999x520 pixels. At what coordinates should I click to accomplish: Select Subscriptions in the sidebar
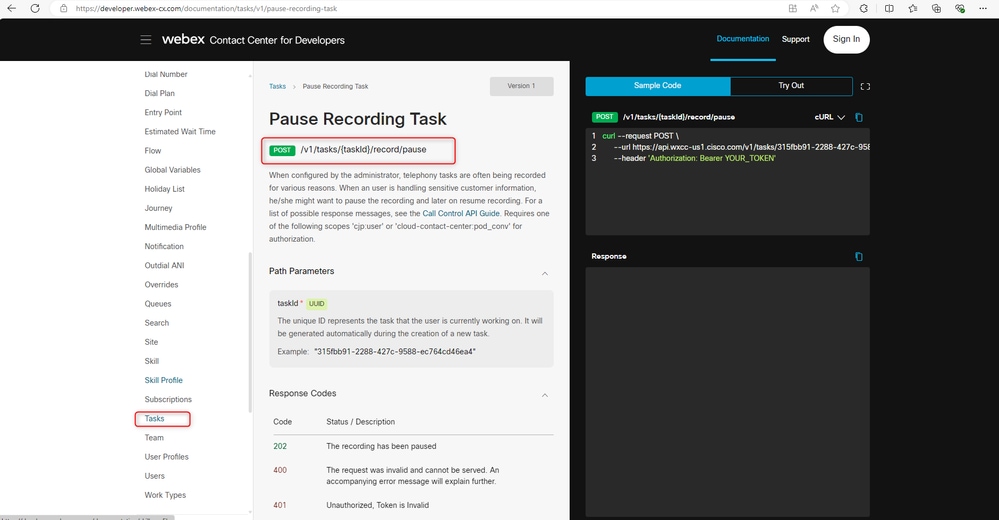pyautogui.click(x=168, y=399)
